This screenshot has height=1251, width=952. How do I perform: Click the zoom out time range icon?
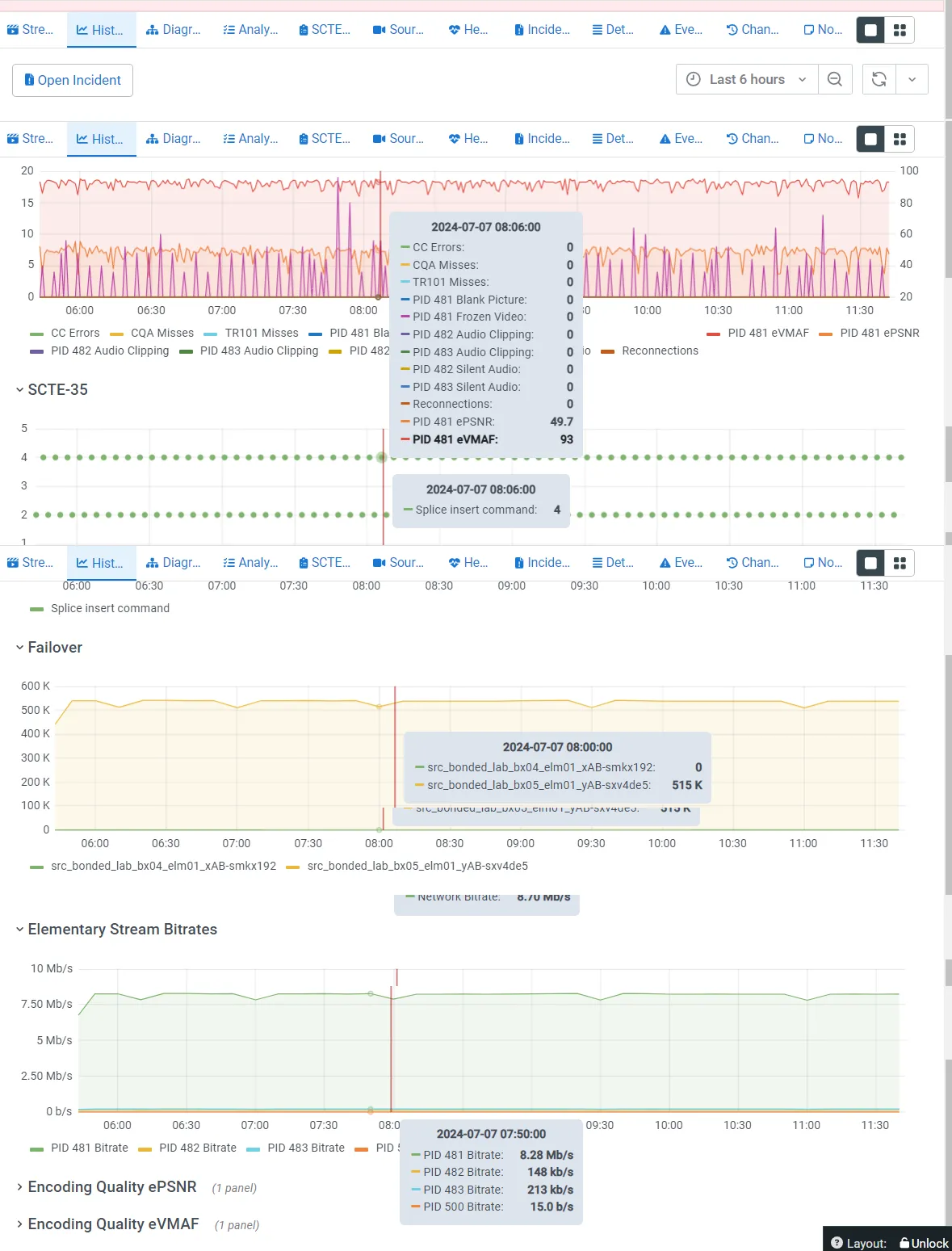click(835, 79)
